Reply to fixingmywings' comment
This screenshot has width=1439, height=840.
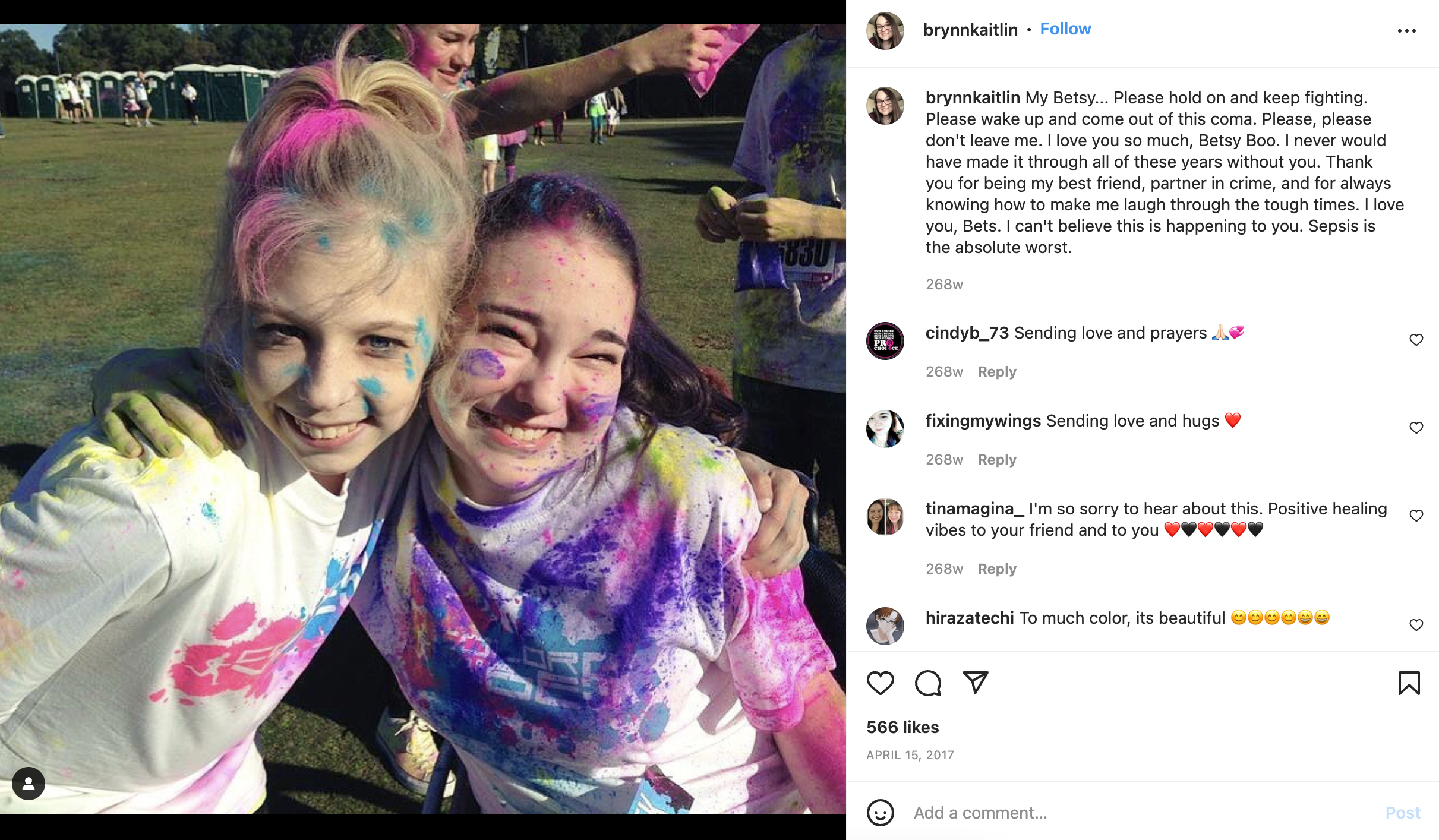click(x=997, y=460)
